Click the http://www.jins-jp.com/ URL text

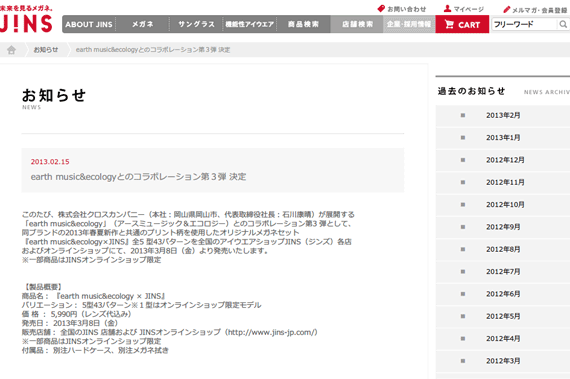(272, 332)
